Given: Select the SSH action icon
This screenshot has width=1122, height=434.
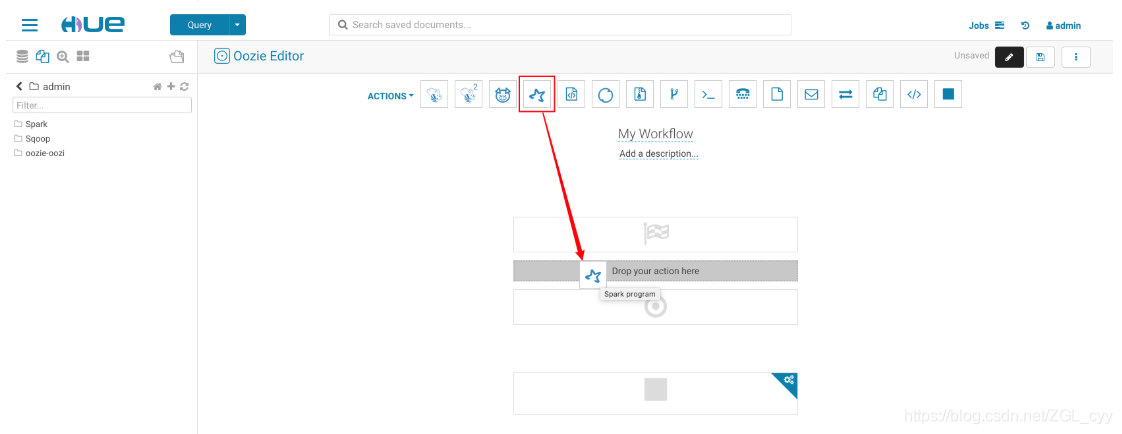Looking at the screenshot, I should [x=743, y=94].
